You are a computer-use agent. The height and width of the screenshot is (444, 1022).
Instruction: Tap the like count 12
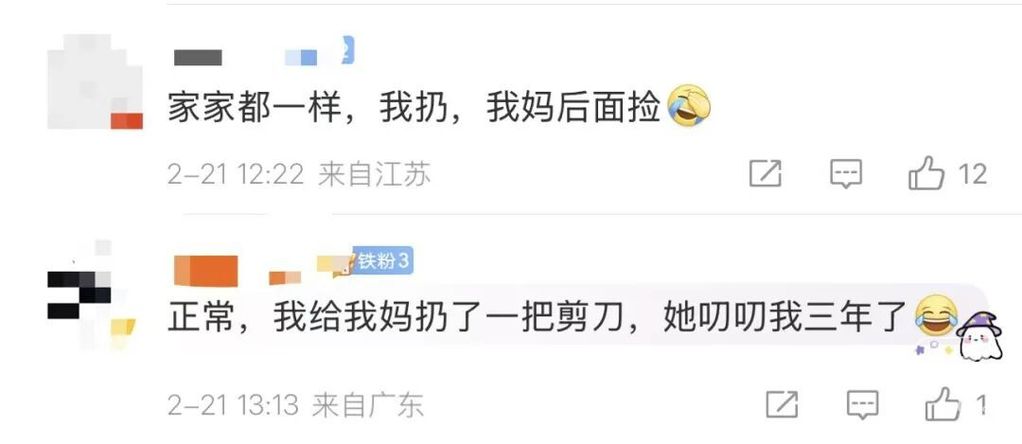pyautogui.click(x=972, y=174)
